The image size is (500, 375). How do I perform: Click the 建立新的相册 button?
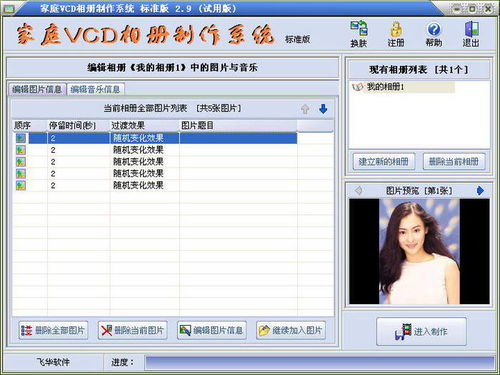click(x=384, y=162)
